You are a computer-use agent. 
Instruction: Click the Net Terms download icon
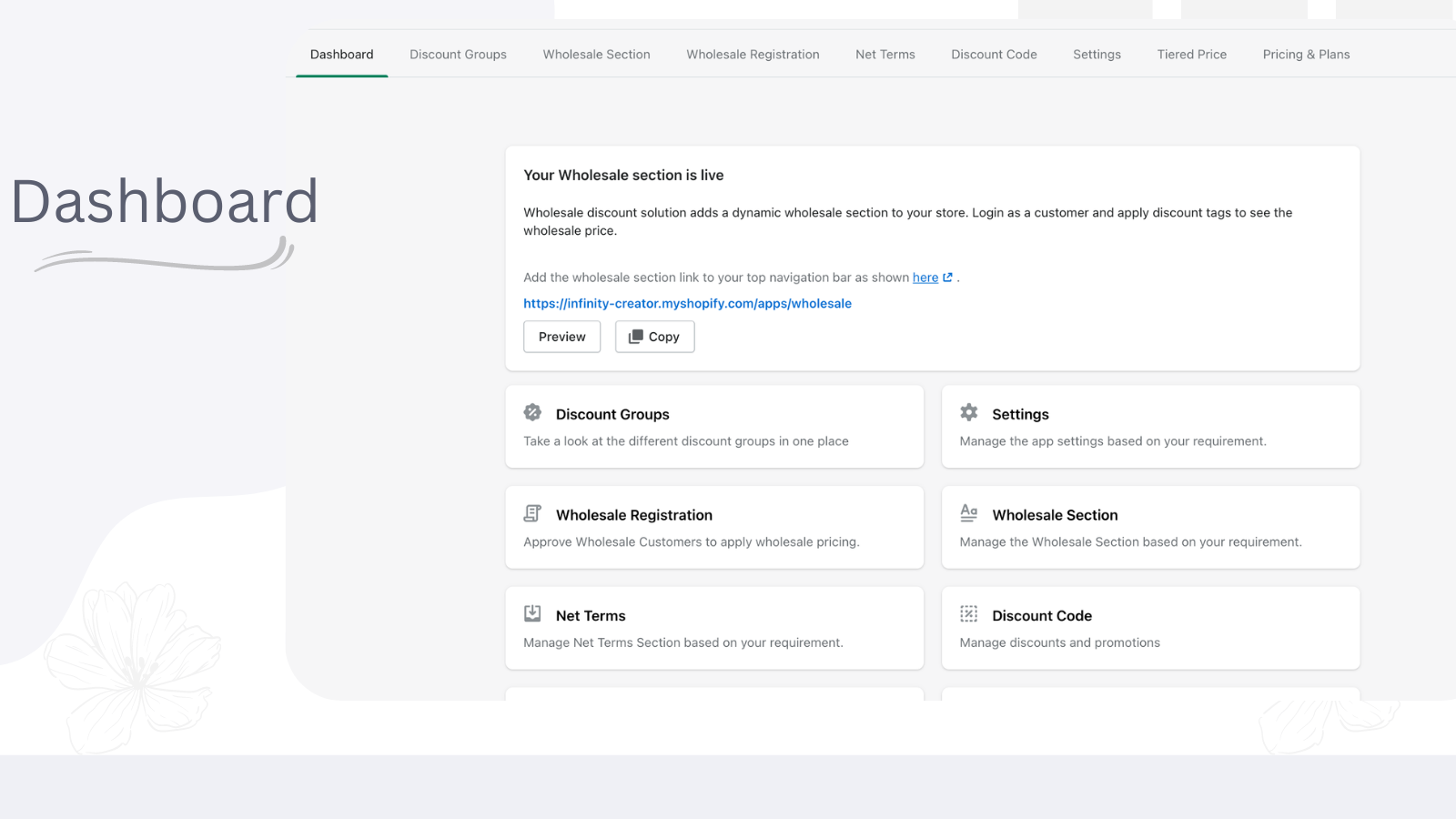pyautogui.click(x=532, y=614)
